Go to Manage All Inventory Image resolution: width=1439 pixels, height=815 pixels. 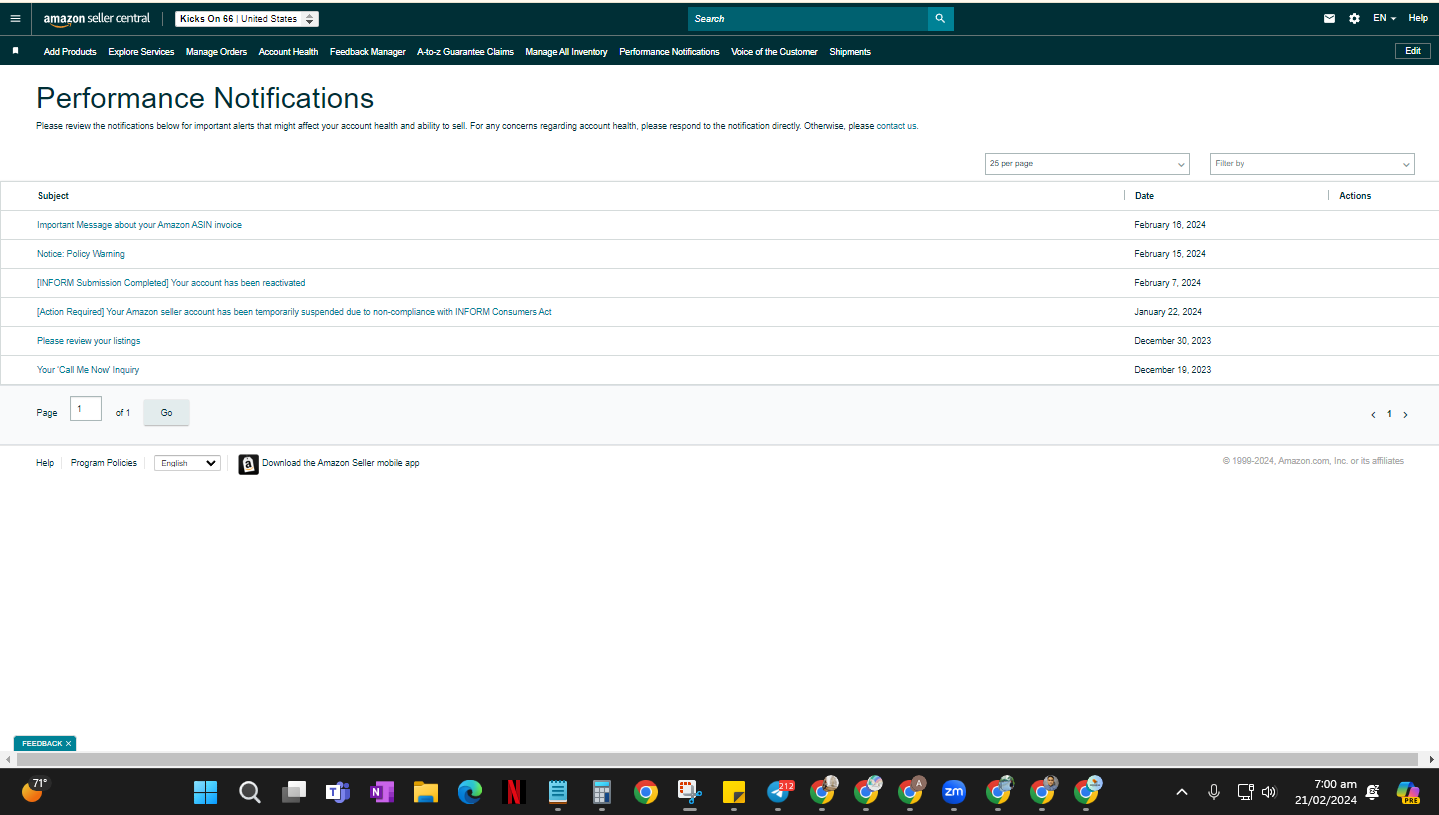[x=566, y=52]
